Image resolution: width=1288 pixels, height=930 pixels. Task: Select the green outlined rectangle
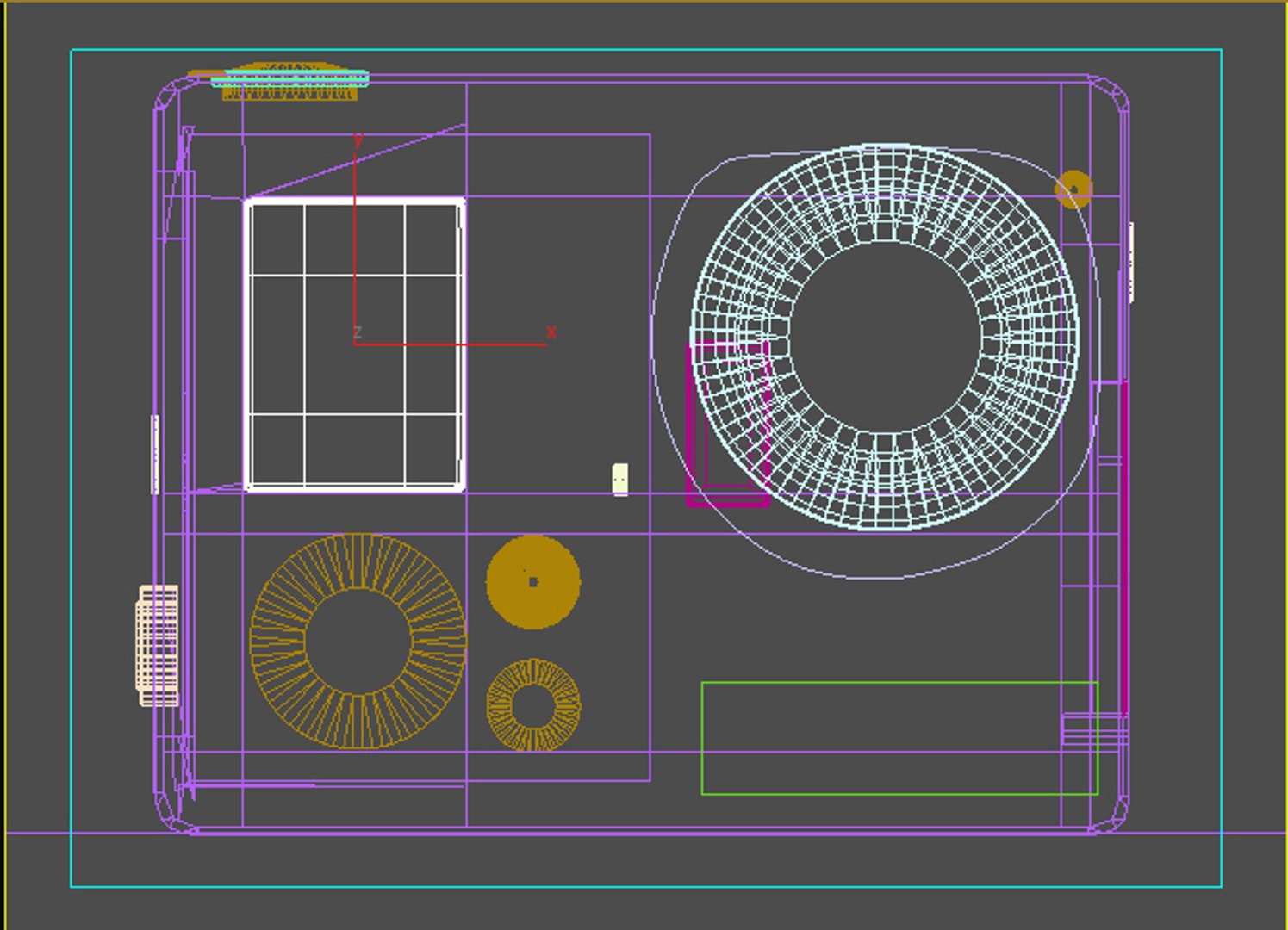click(x=899, y=738)
